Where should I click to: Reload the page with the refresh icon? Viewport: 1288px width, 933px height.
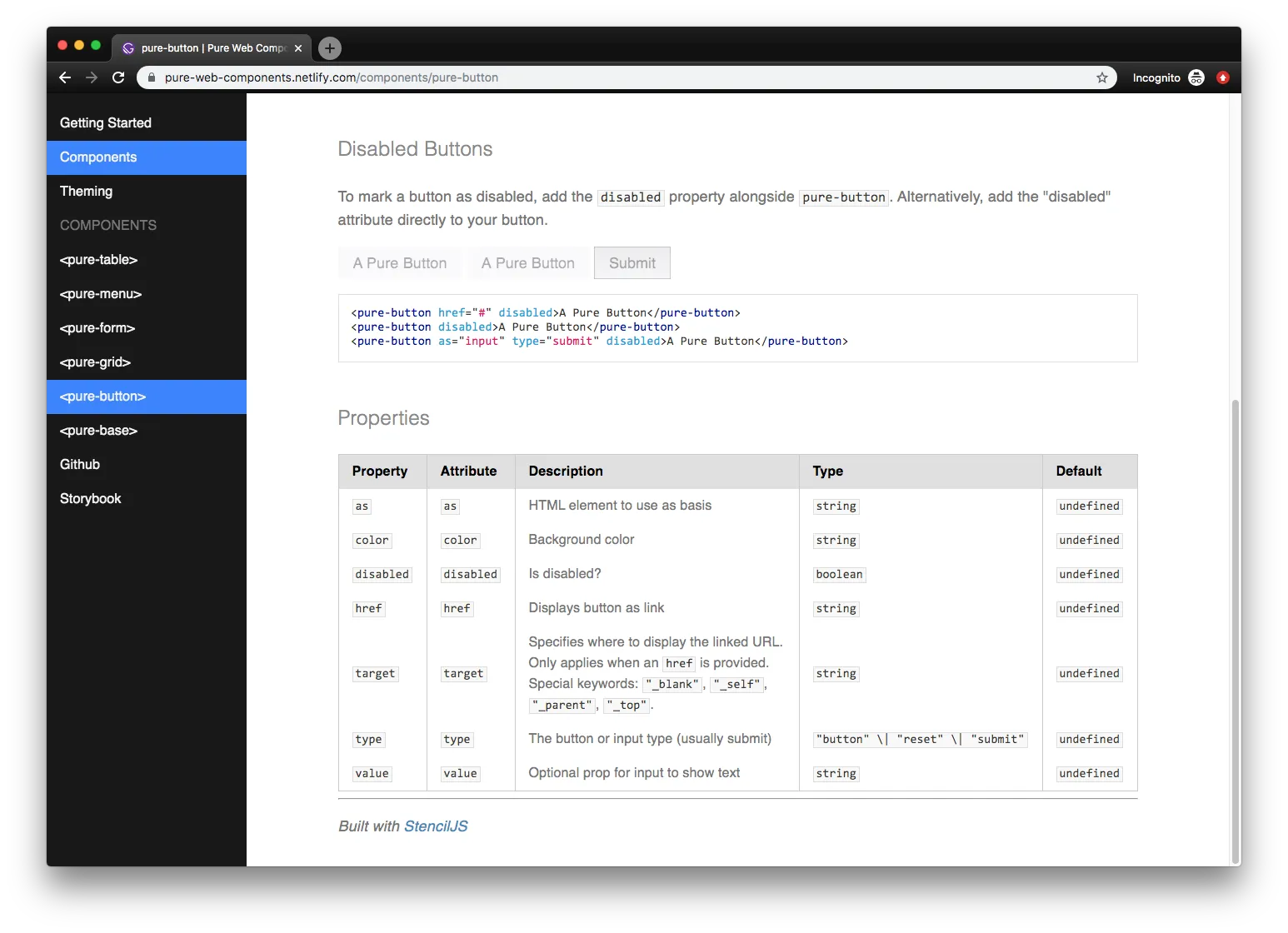[x=118, y=77]
